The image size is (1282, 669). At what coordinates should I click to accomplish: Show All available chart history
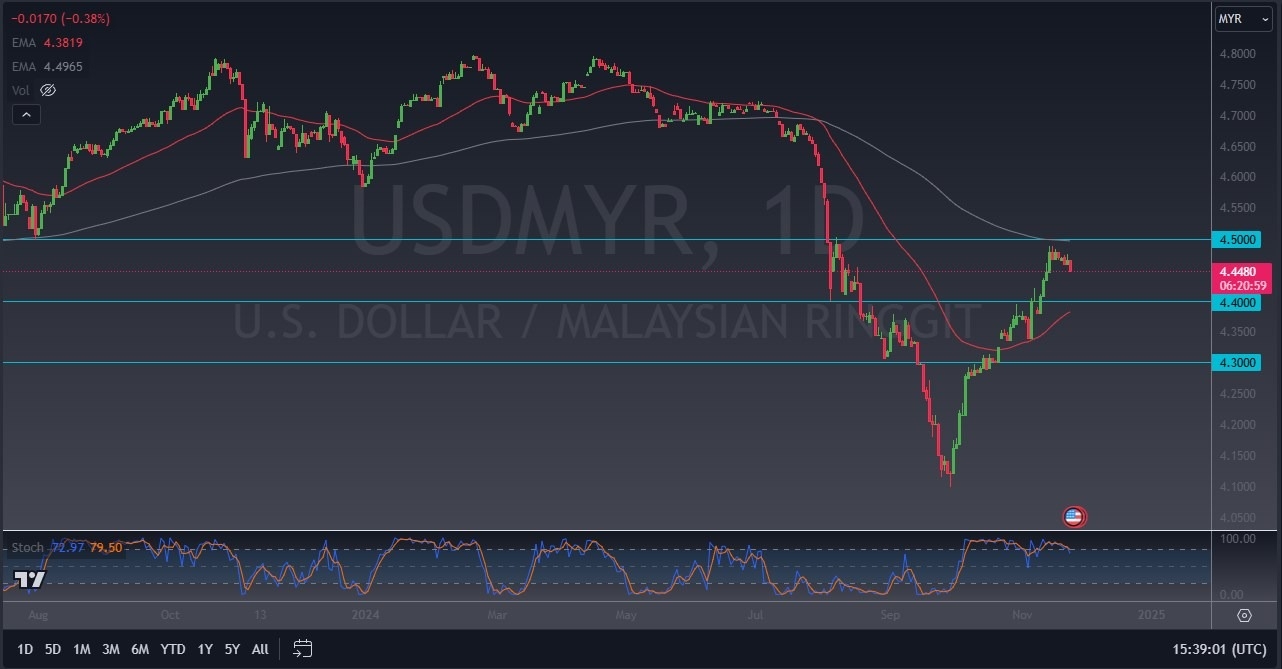coord(260,649)
